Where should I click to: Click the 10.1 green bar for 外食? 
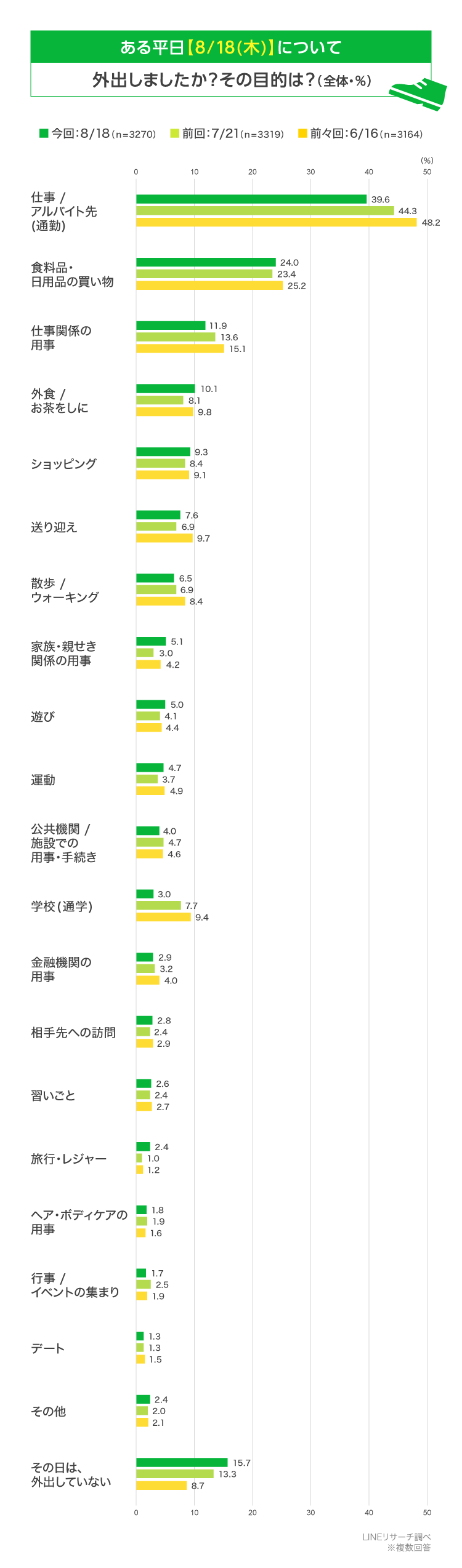pos(166,388)
